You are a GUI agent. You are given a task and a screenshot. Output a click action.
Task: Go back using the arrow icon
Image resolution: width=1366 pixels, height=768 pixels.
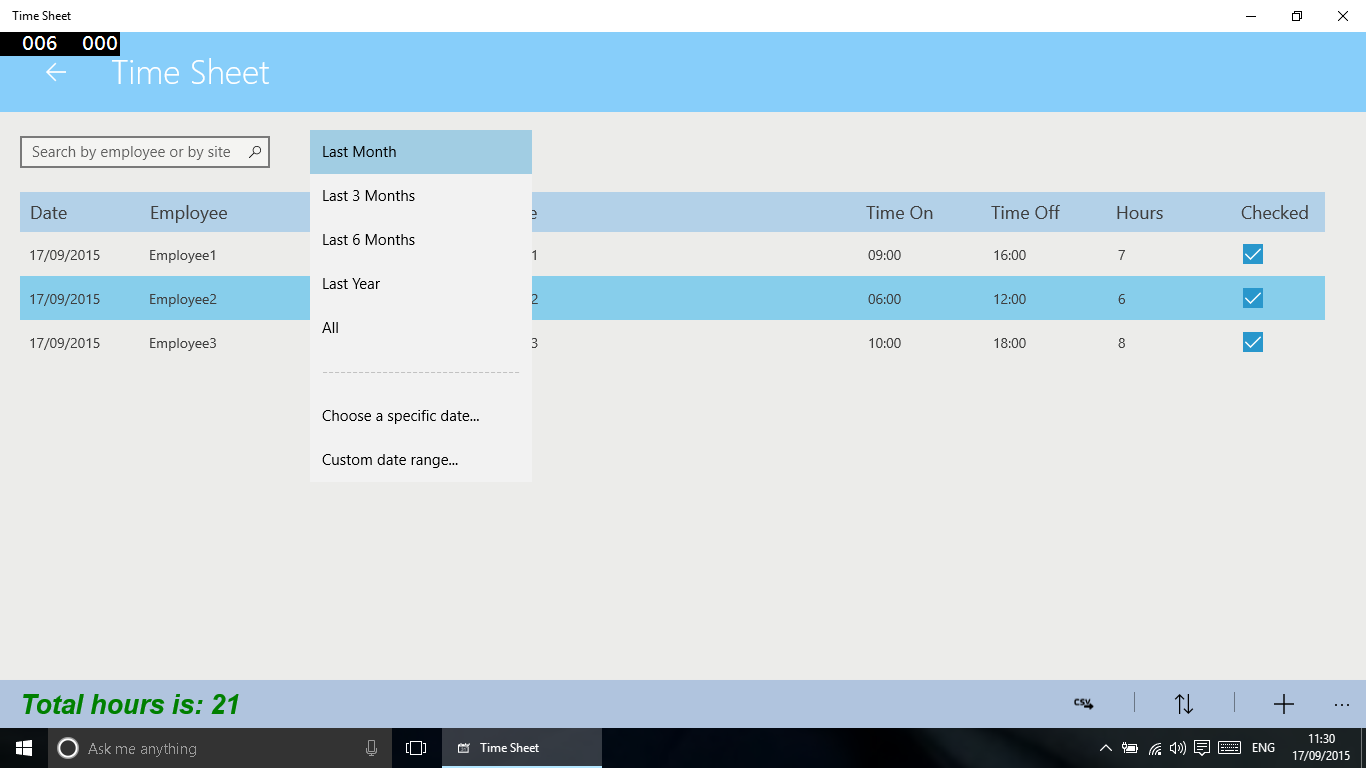(56, 72)
